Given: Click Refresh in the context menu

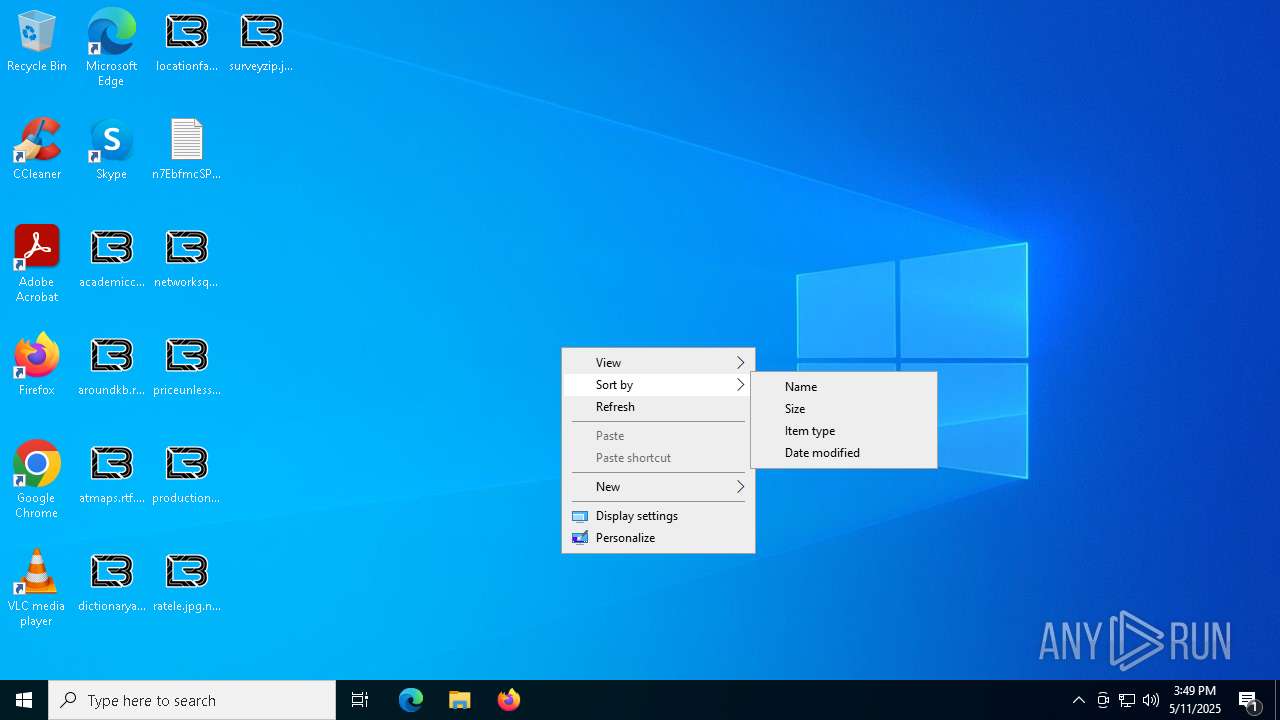Looking at the screenshot, I should (x=658, y=406).
